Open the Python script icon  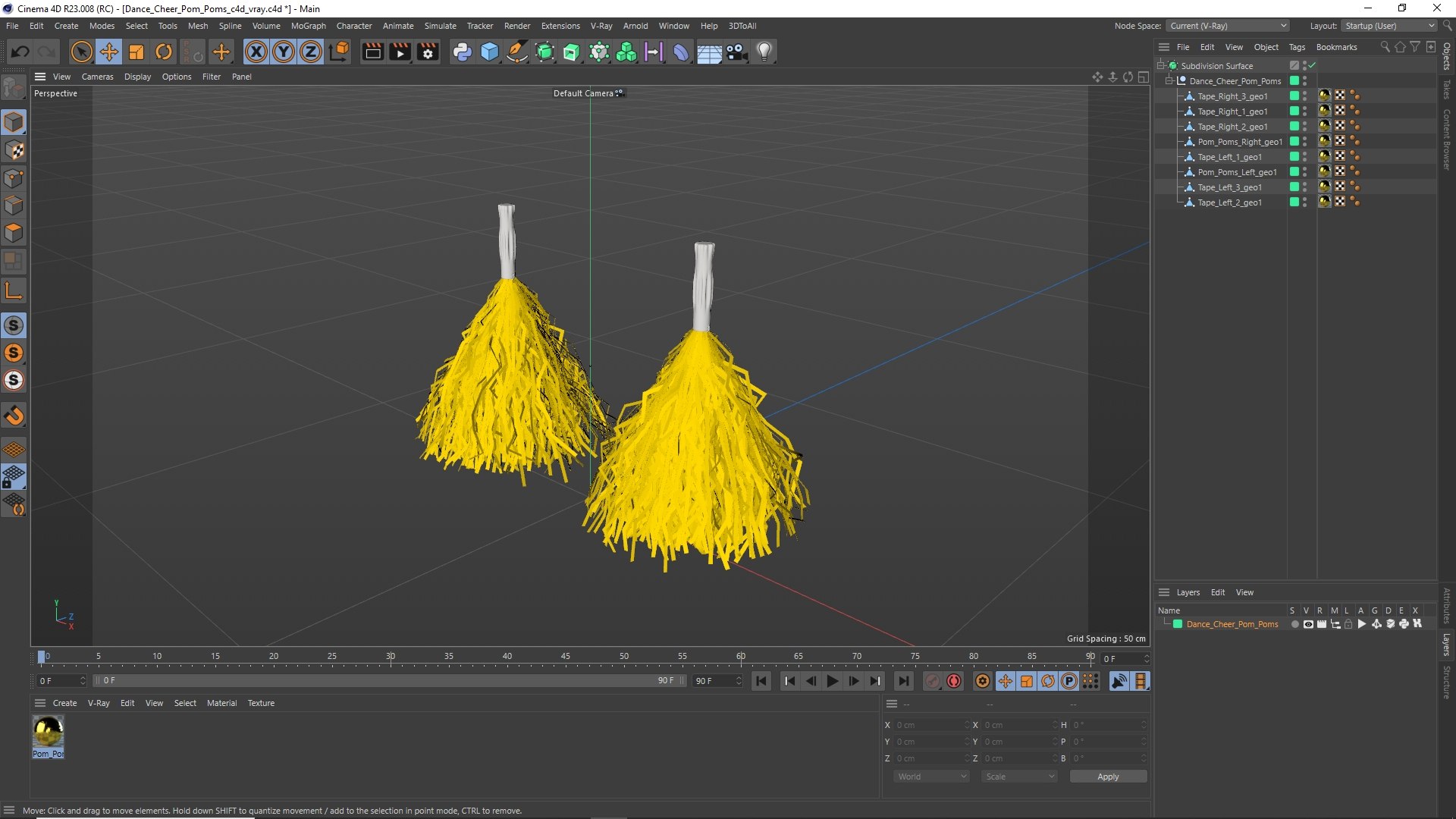click(462, 52)
